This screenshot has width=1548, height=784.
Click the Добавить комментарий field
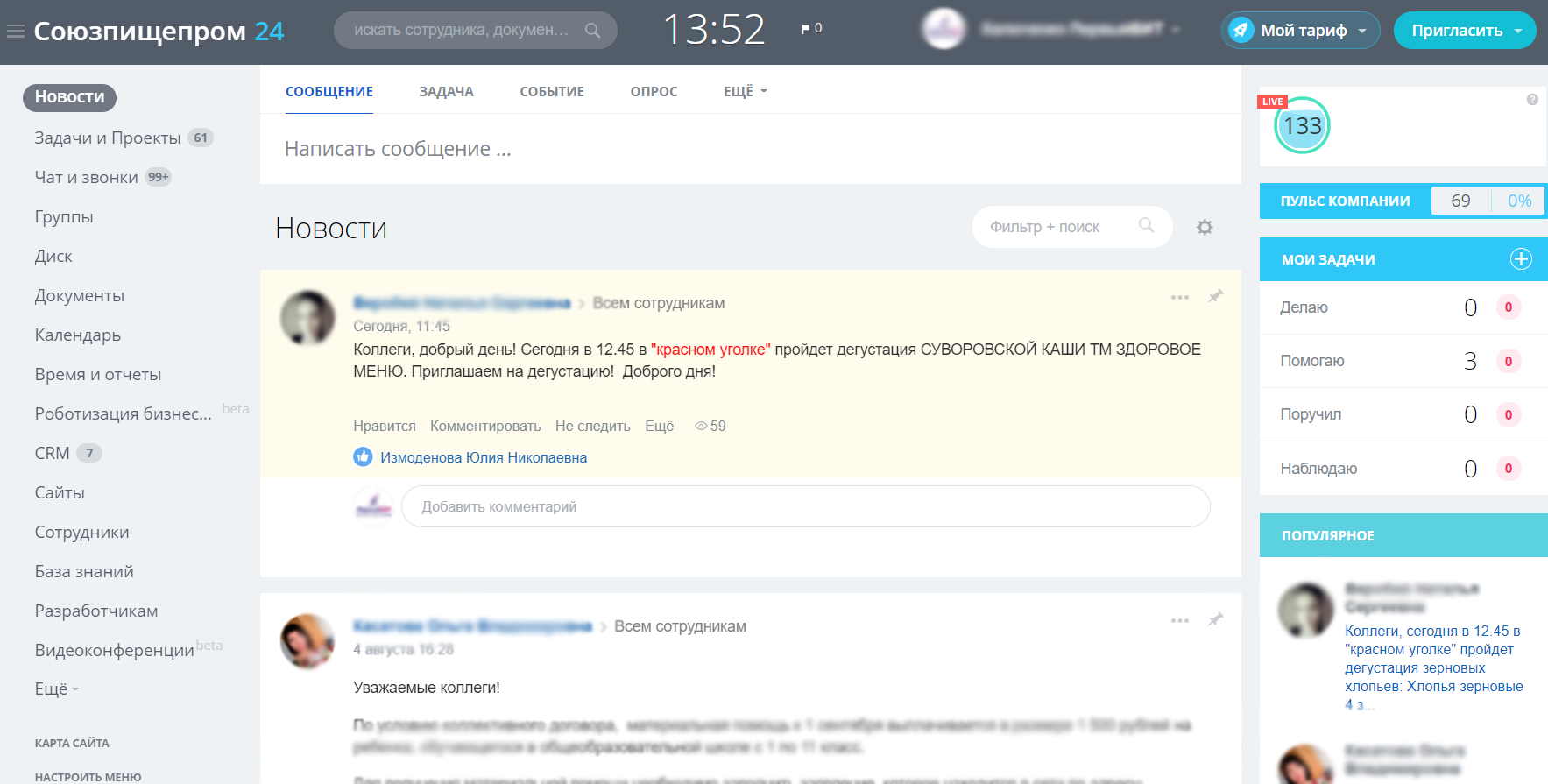point(805,506)
